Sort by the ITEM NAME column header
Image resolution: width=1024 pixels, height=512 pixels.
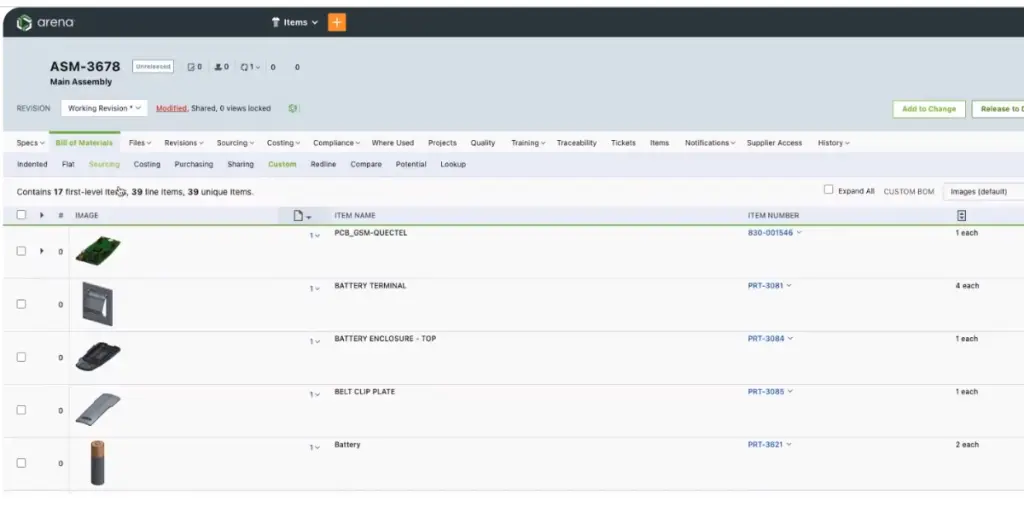[355, 216]
